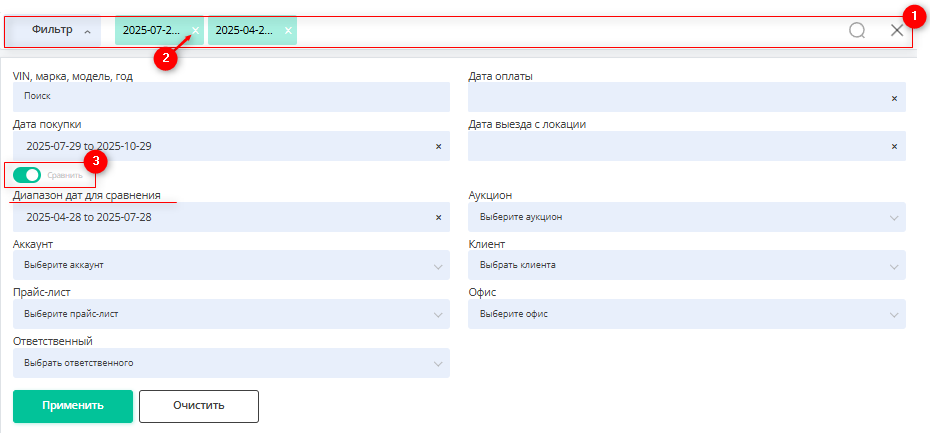Open the Офис dropdown list

(686, 314)
